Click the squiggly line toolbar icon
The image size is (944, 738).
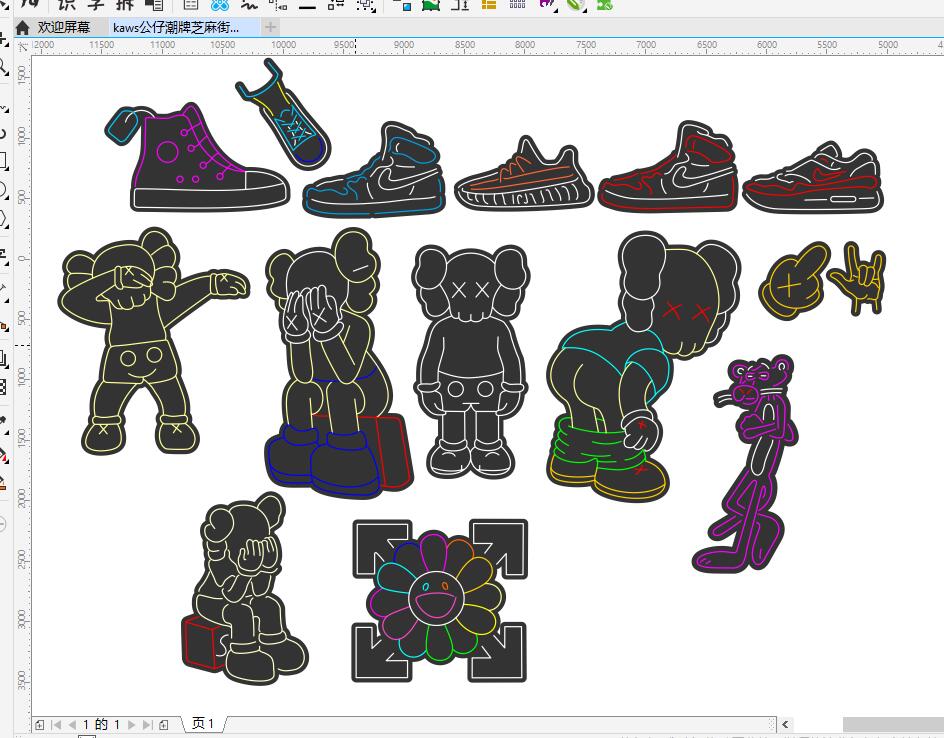(x=249, y=5)
